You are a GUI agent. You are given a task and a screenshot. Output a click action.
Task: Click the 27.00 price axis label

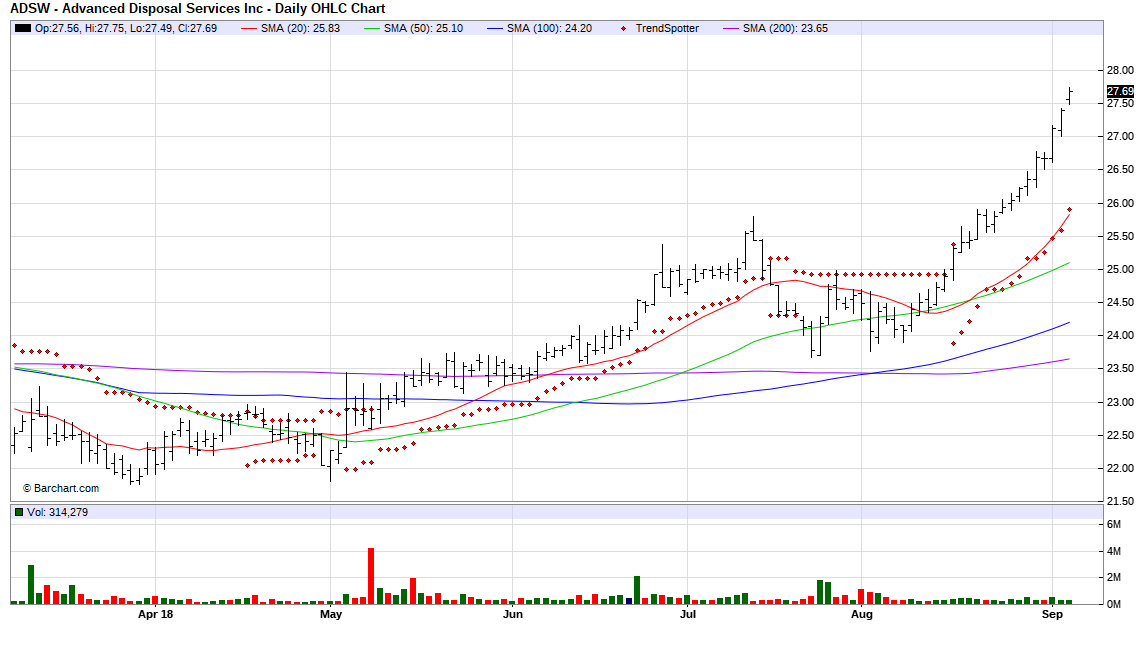pyautogui.click(x=1120, y=137)
